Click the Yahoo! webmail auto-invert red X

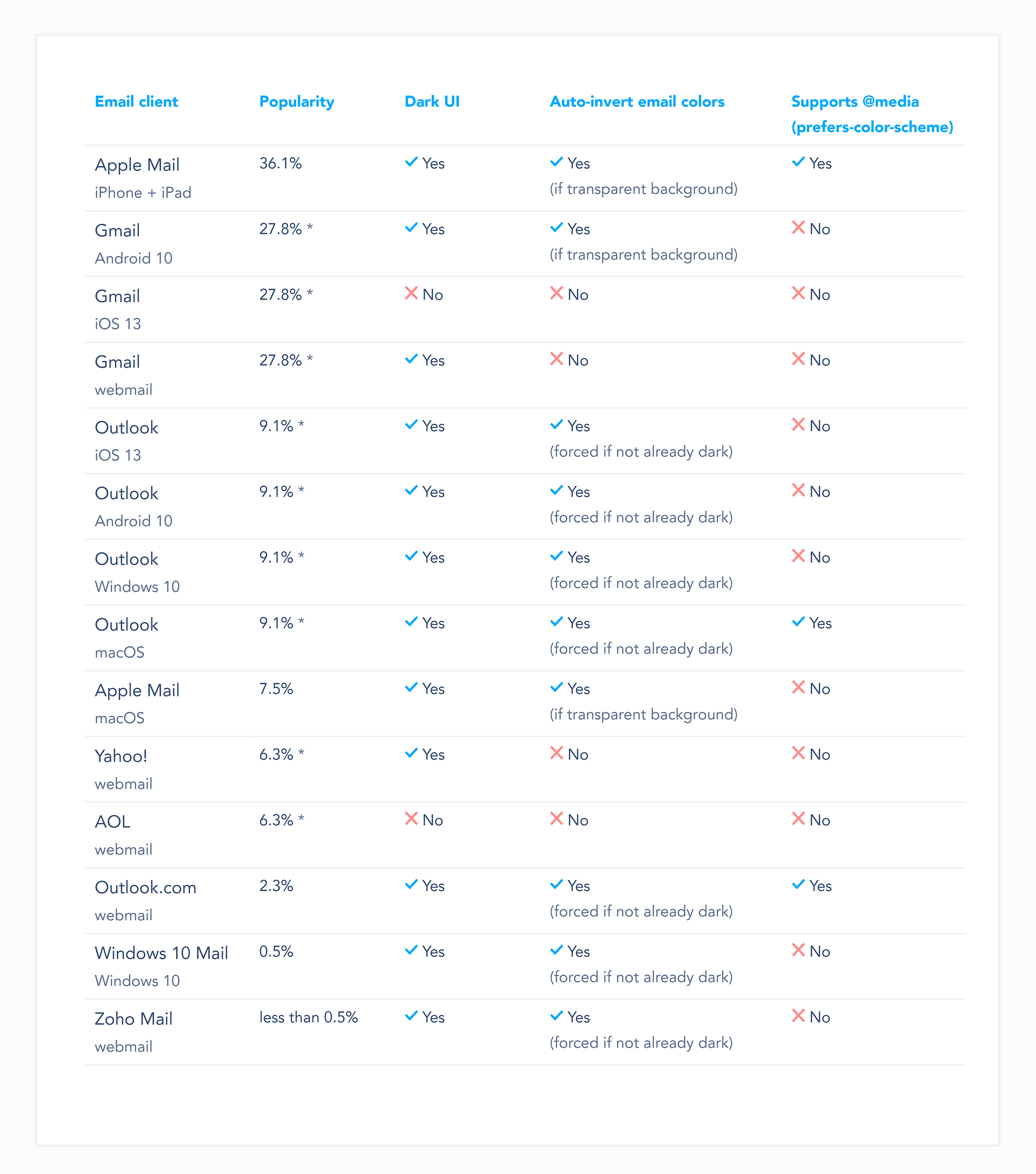(x=556, y=753)
